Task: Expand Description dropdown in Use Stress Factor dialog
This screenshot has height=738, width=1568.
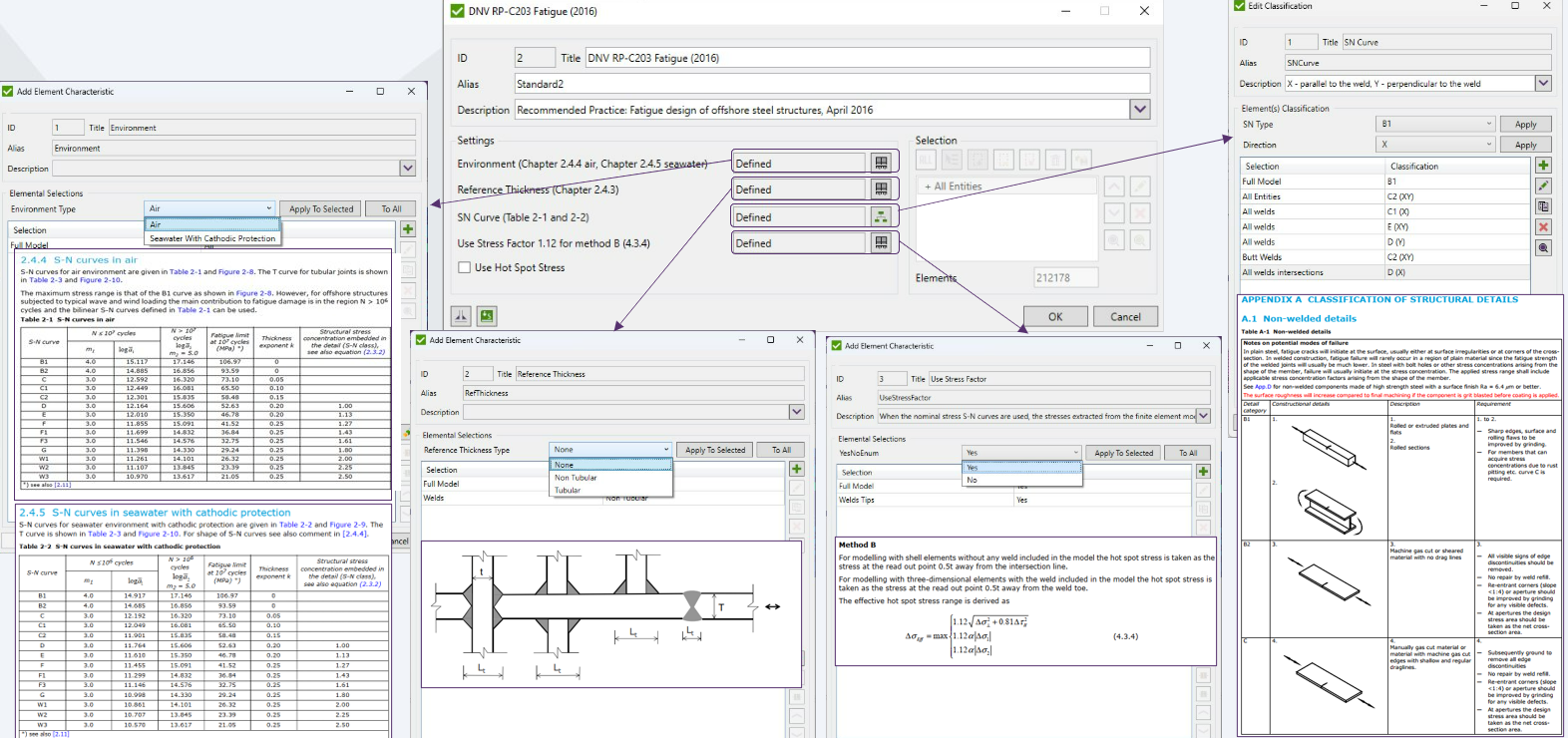Action: tap(1203, 416)
